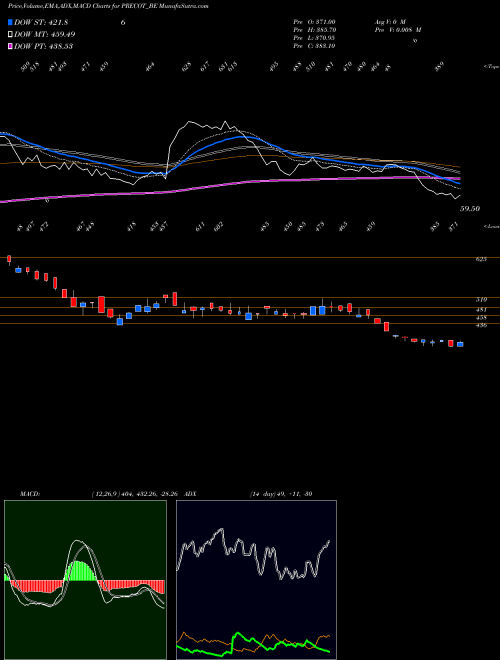
Task: Click the 59.50 value beside the EMA chart
Action: pyautogui.click(x=470, y=209)
